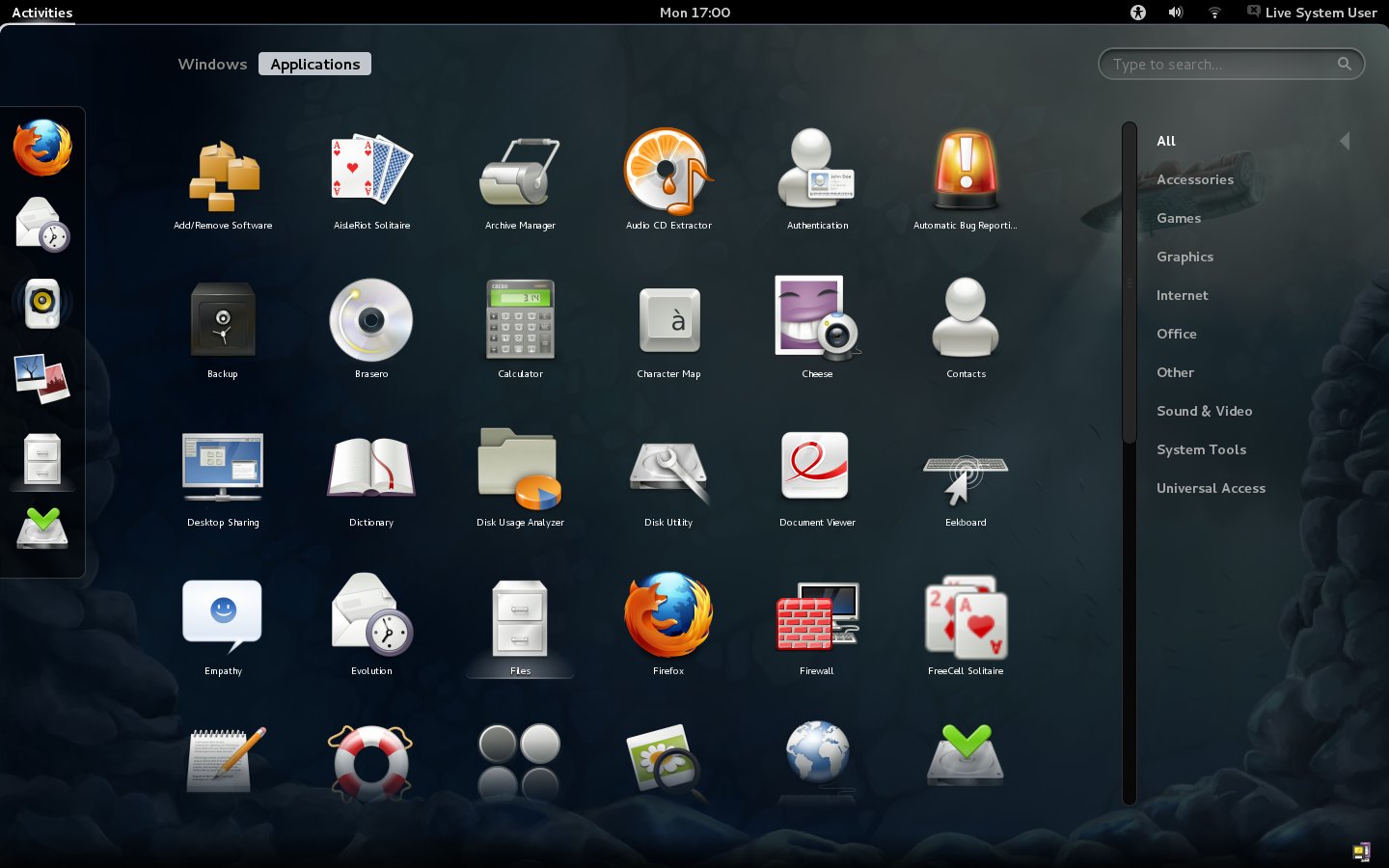Open the volume menu in top bar
Image resolution: width=1389 pixels, height=868 pixels.
click(x=1175, y=13)
